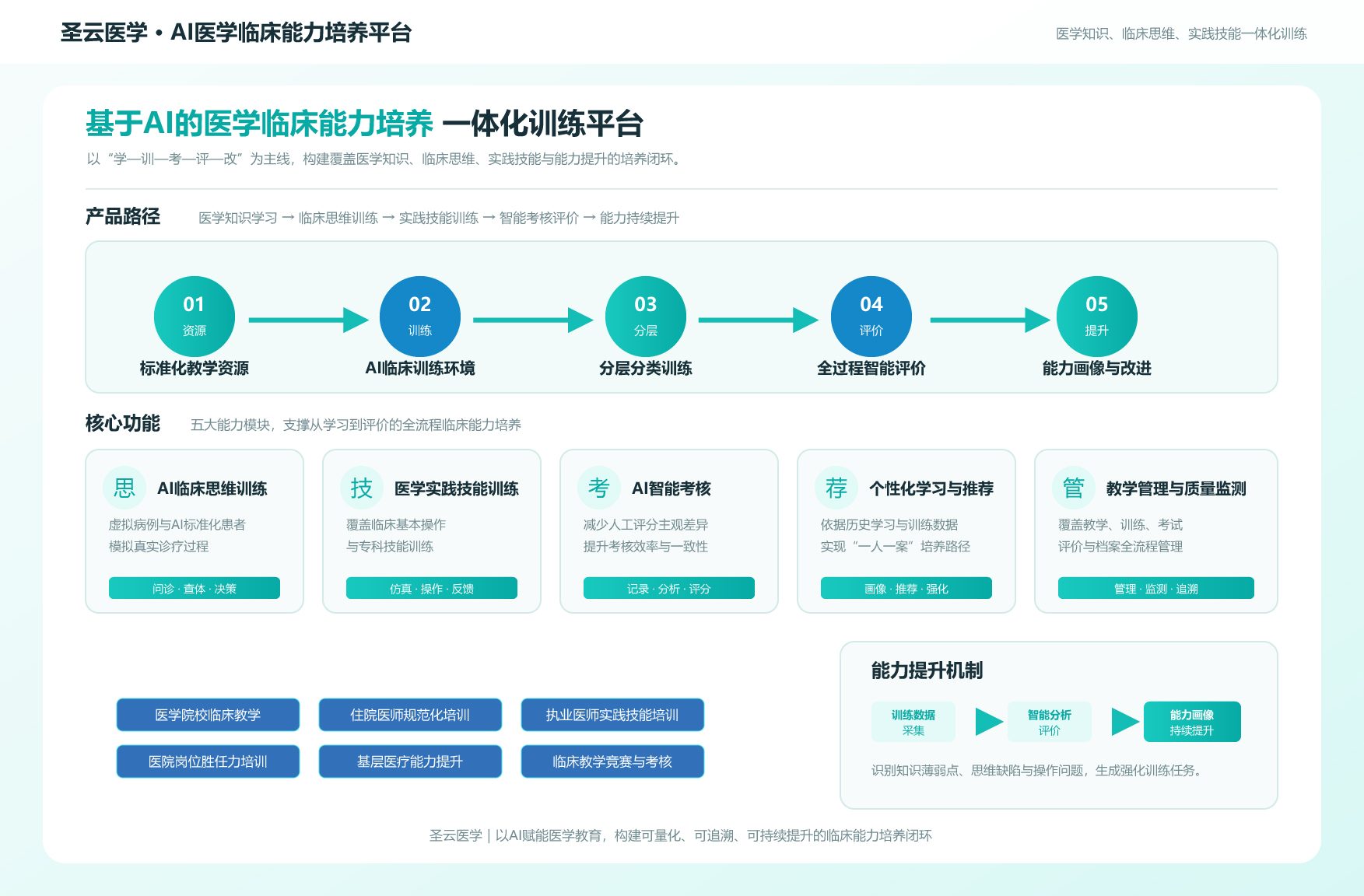Click the 基于AI的医学临床能力培养 headline
This screenshot has width=1364, height=896.
coord(259,124)
